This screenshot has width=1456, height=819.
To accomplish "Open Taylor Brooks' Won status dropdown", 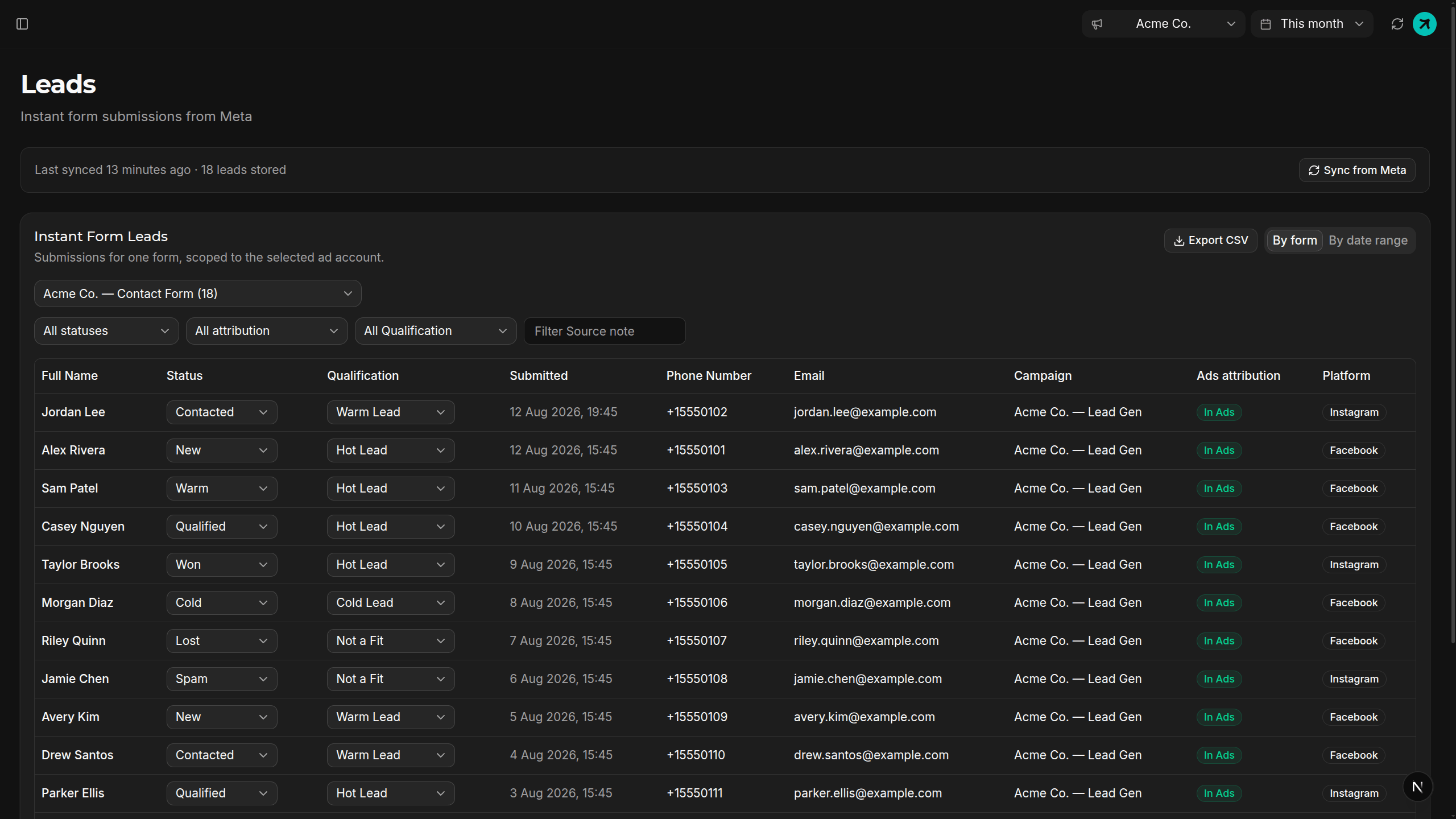I will coord(222,565).
